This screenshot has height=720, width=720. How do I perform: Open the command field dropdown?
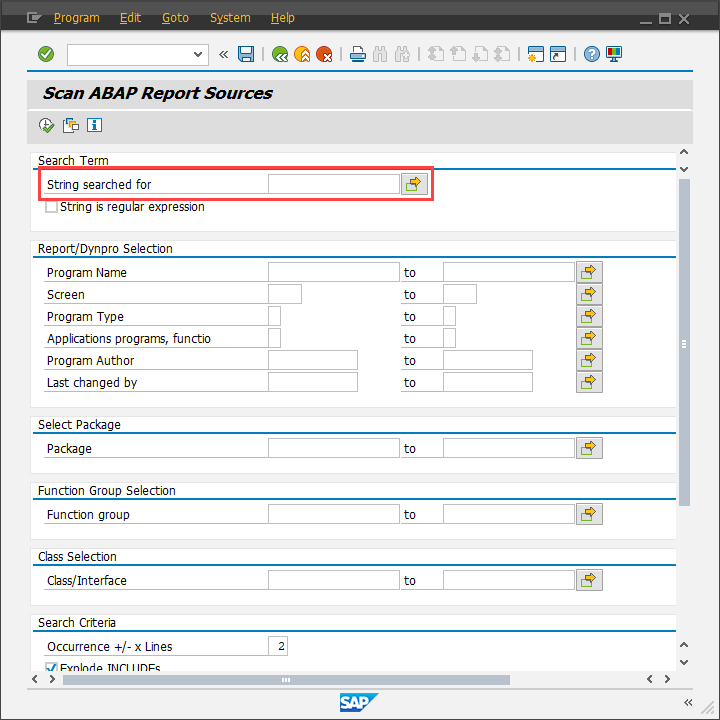[x=198, y=54]
